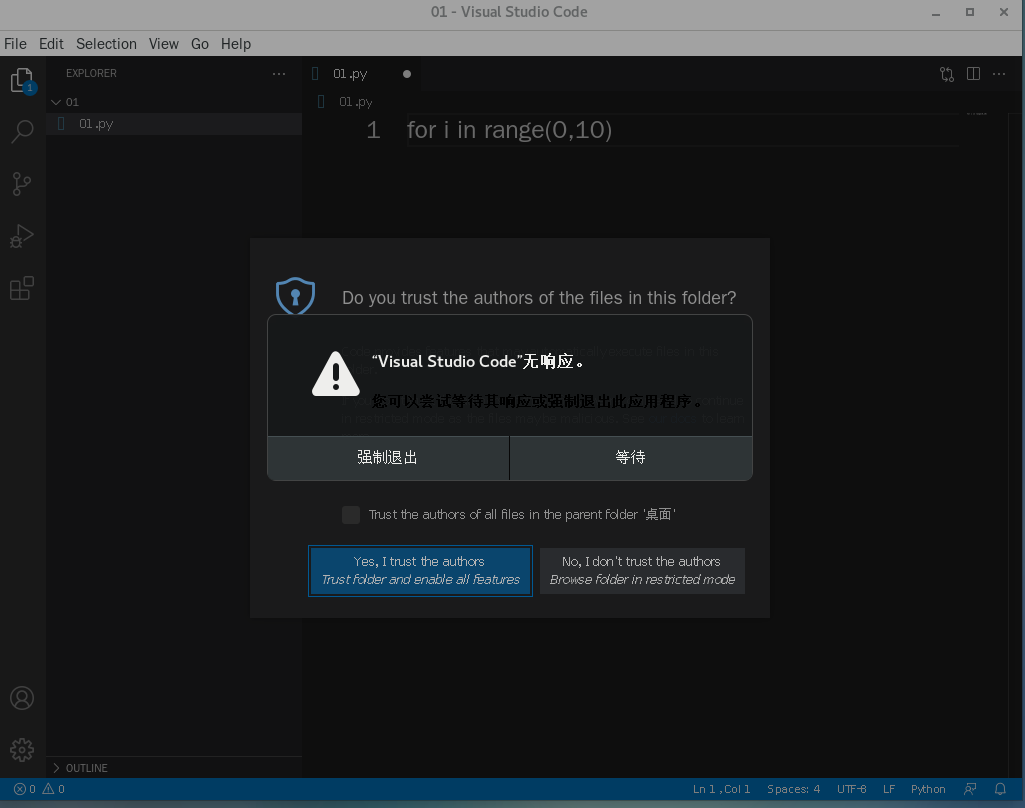1025x808 pixels.
Task: Switch to the 01.py editor tab
Action: click(x=350, y=73)
